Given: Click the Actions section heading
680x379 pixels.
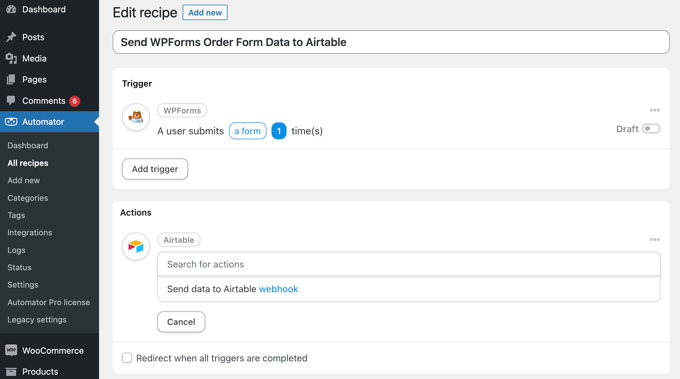Looking at the screenshot, I should [136, 212].
